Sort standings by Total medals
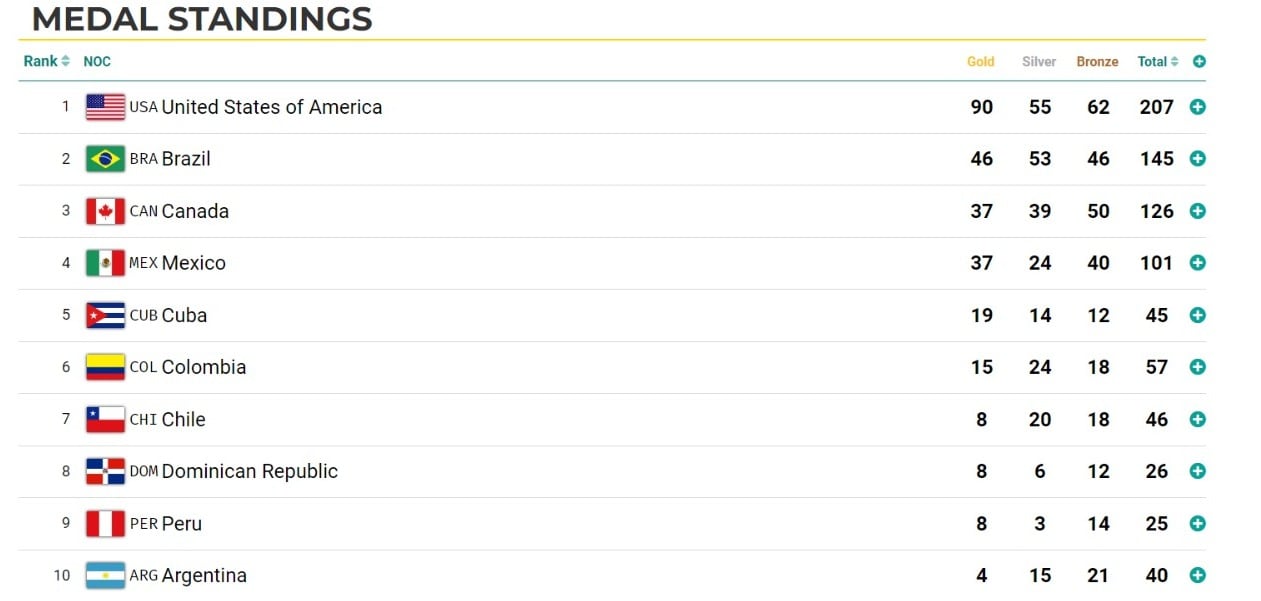Screen dimensions: 1261x601 [x=1157, y=61]
